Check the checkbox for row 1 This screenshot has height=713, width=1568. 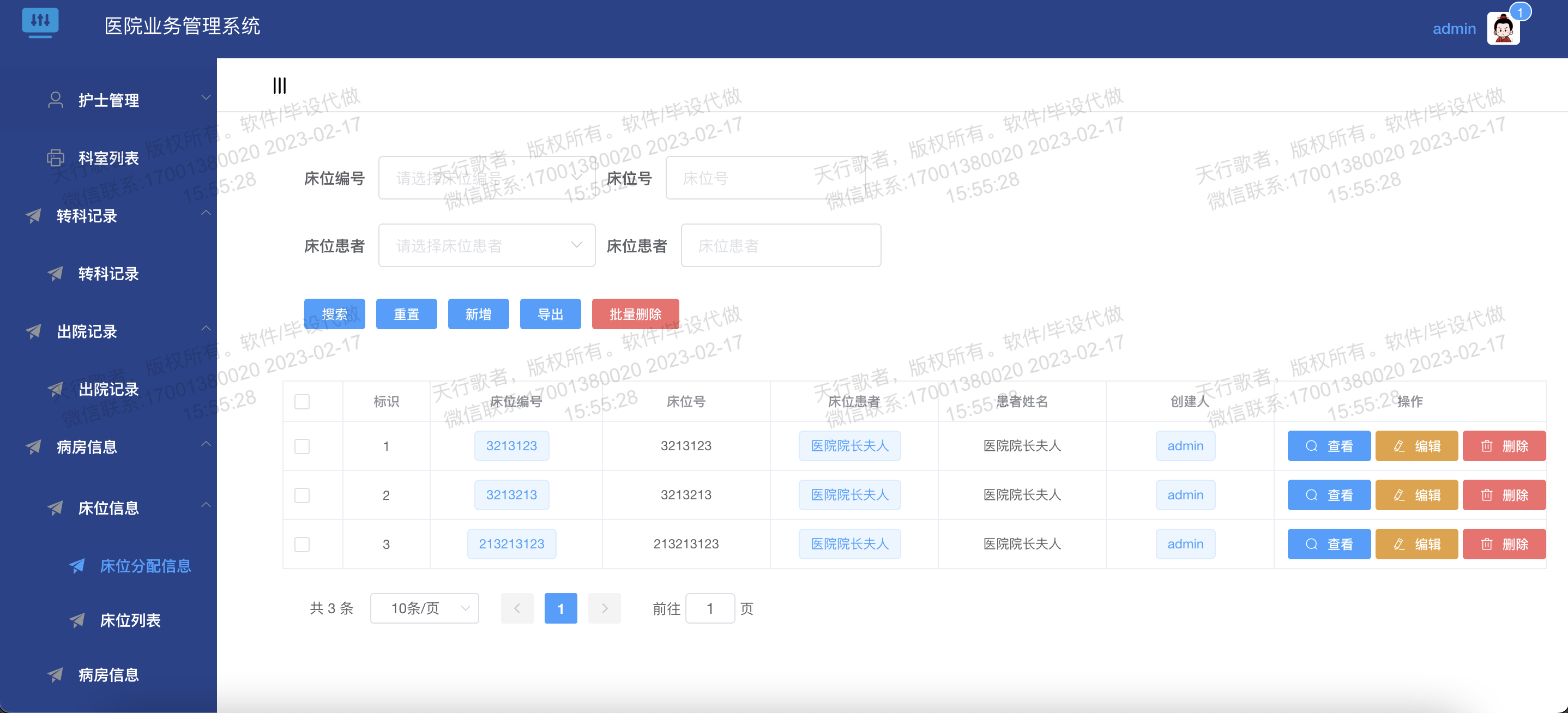coord(302,446)
